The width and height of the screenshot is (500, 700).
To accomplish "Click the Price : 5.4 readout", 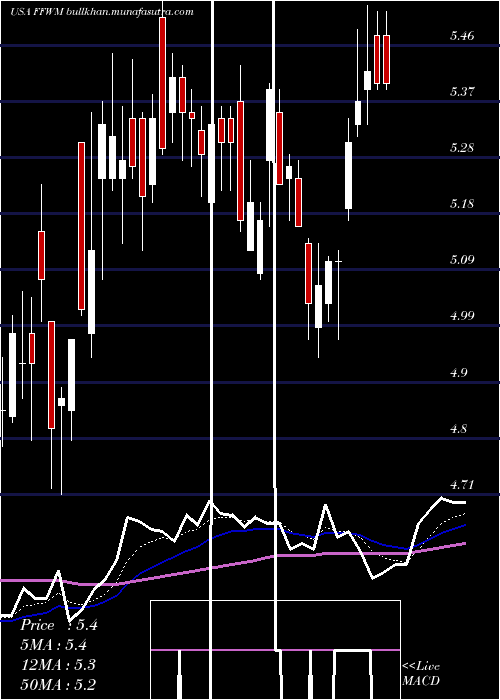I will [x=58, y=625].
